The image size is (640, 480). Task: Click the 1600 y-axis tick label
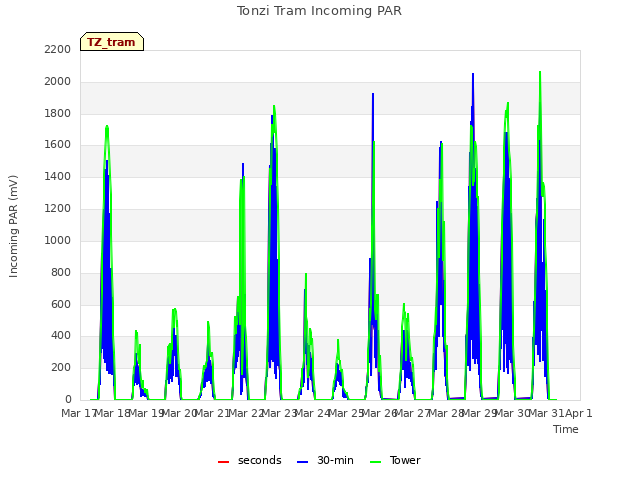pyautogui.click(x=58, y=145)
